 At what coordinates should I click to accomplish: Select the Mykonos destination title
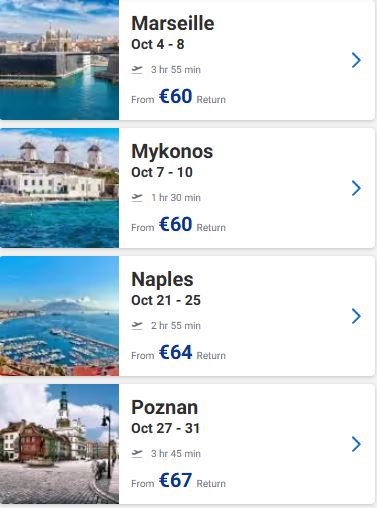point(172,152)
